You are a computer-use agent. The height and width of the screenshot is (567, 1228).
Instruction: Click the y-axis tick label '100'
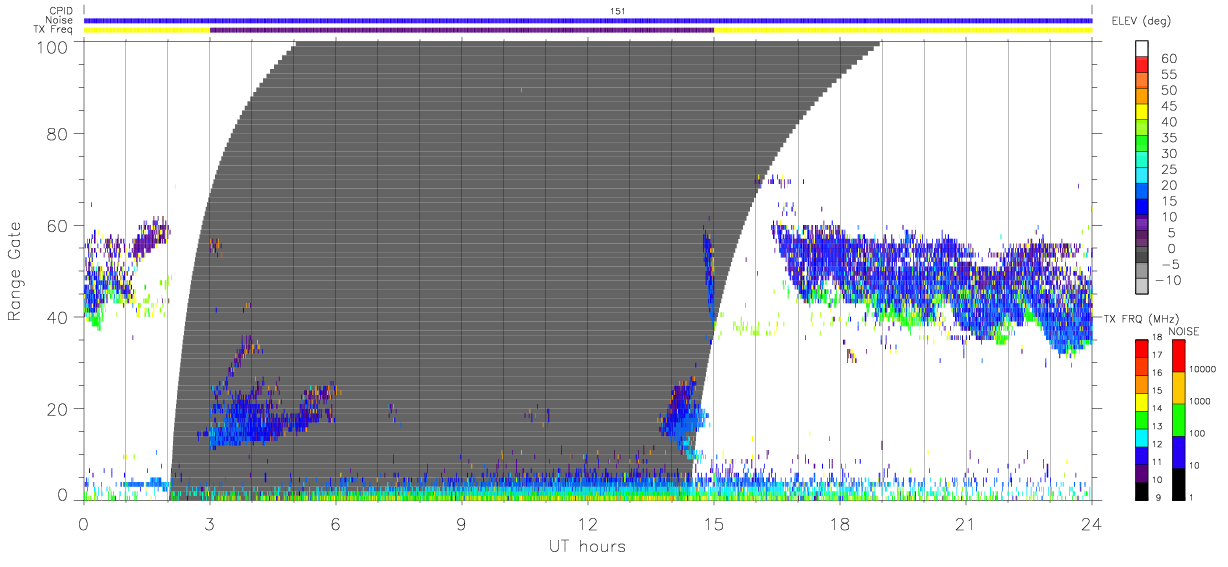click(x=53, y=47)
